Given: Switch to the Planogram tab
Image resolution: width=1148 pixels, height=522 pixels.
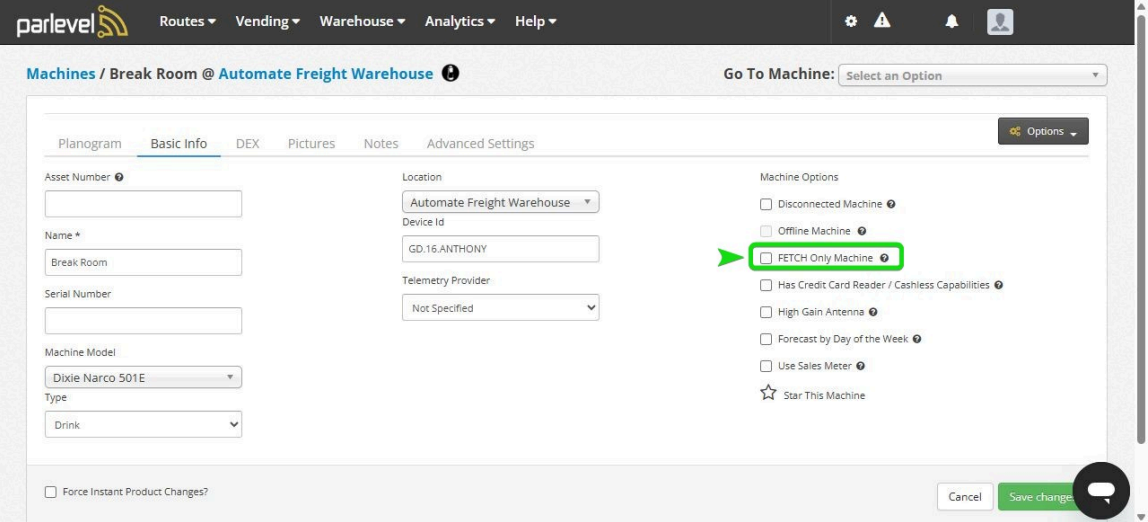Looking at the screenshot, I should point(90,143).
